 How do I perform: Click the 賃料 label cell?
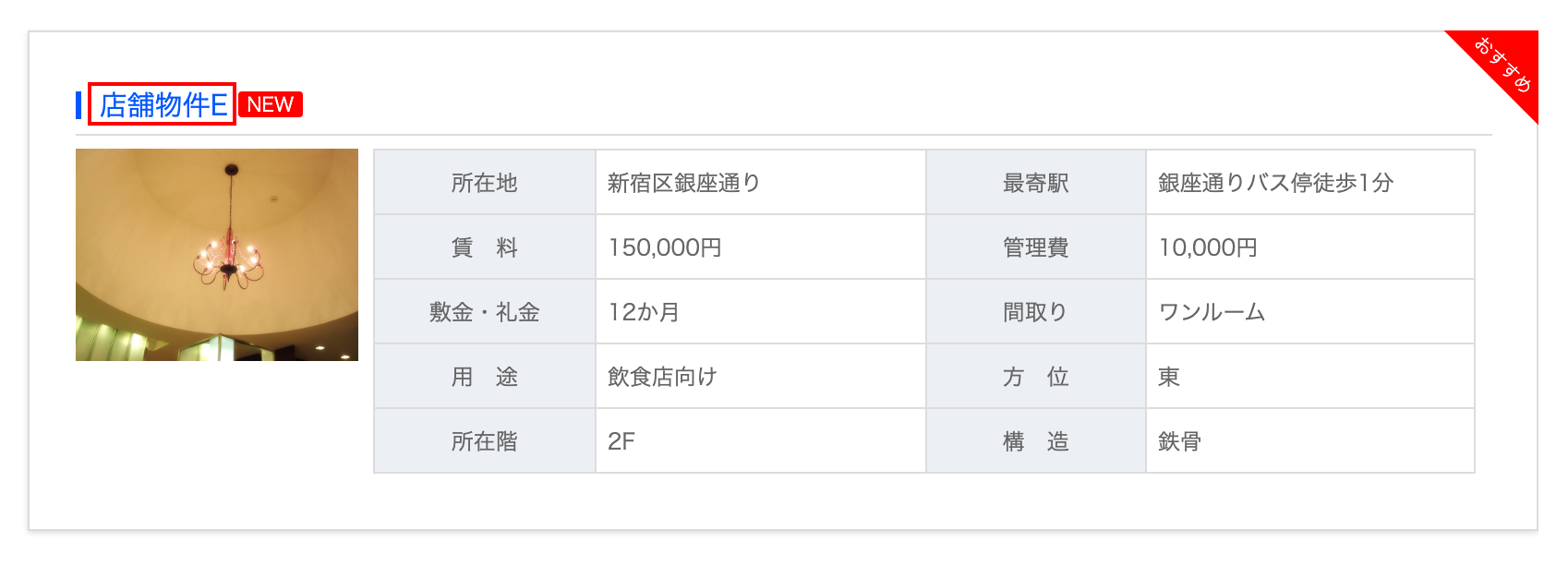point(484,247)
